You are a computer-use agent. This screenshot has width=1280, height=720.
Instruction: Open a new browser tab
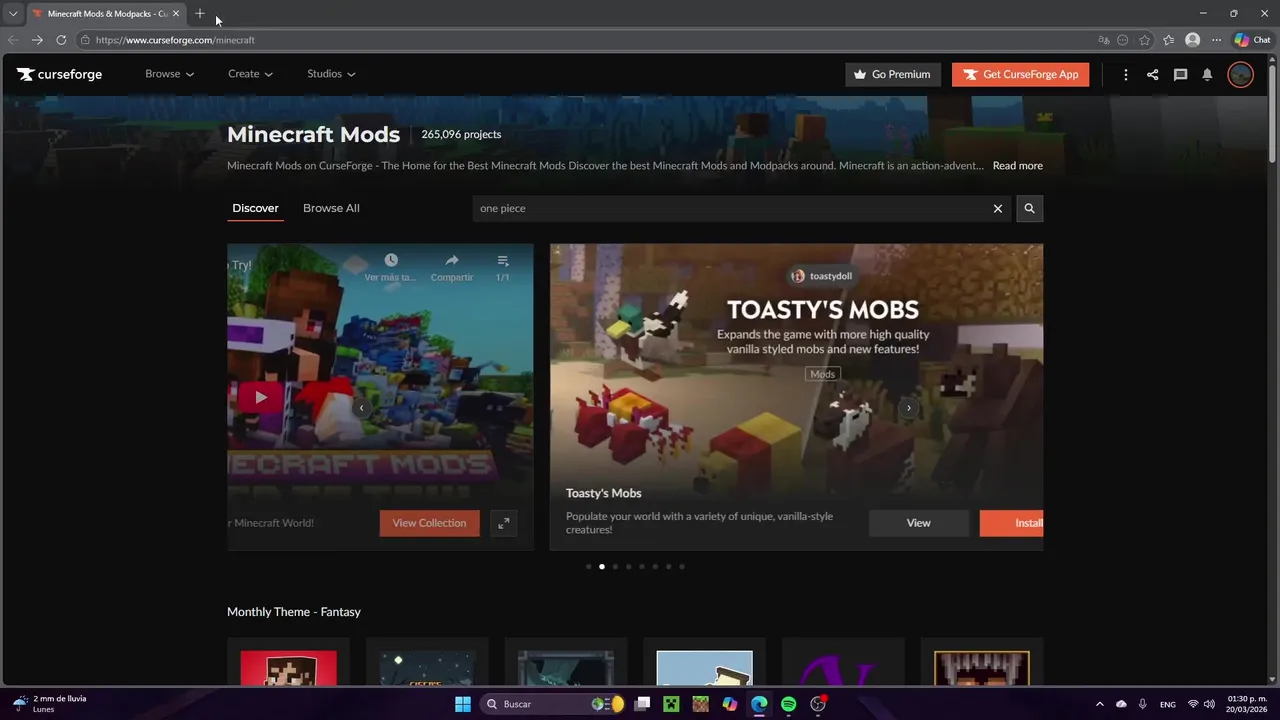[x=200, y=14]
